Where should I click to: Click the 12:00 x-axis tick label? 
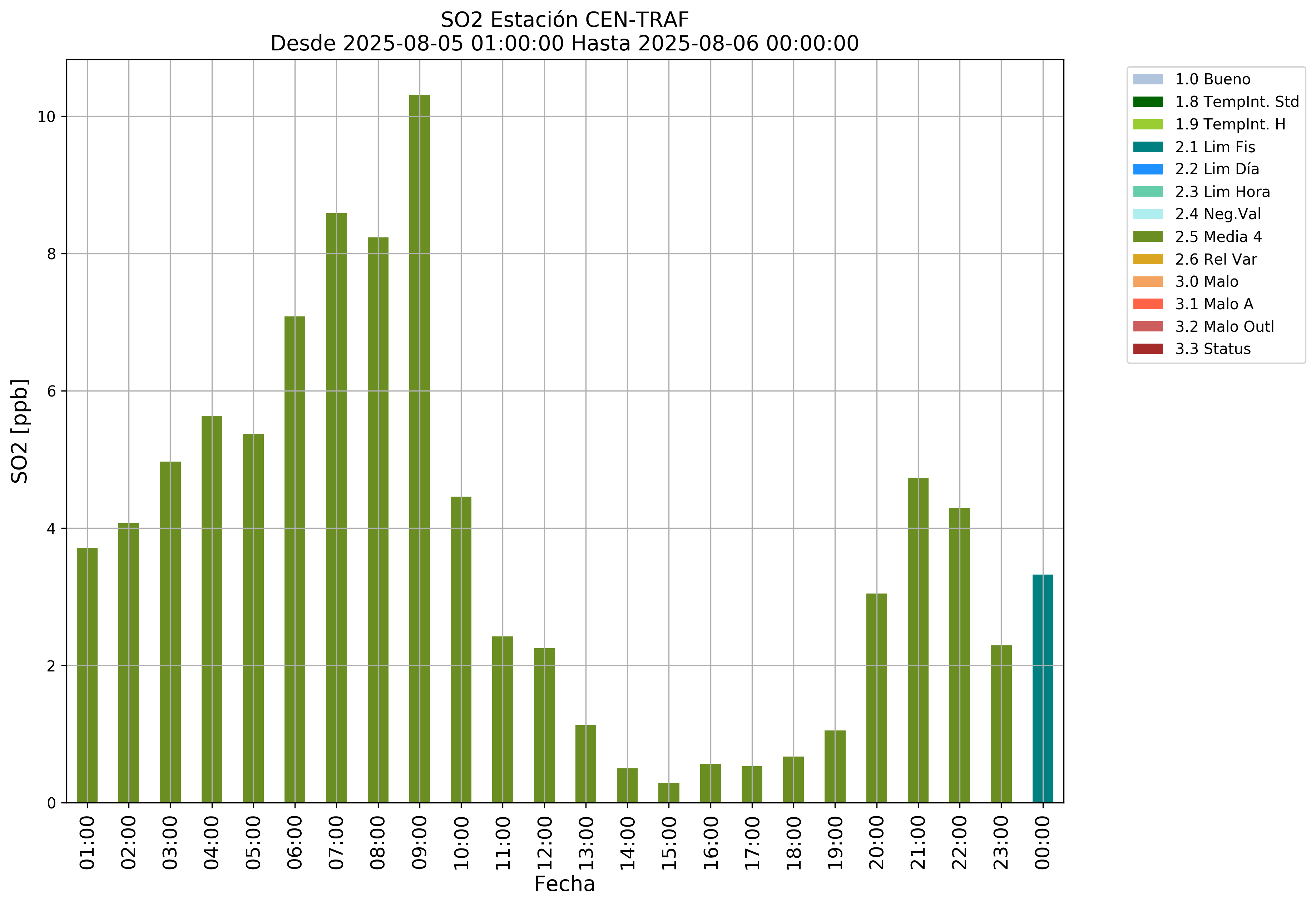tap(544, 843)
